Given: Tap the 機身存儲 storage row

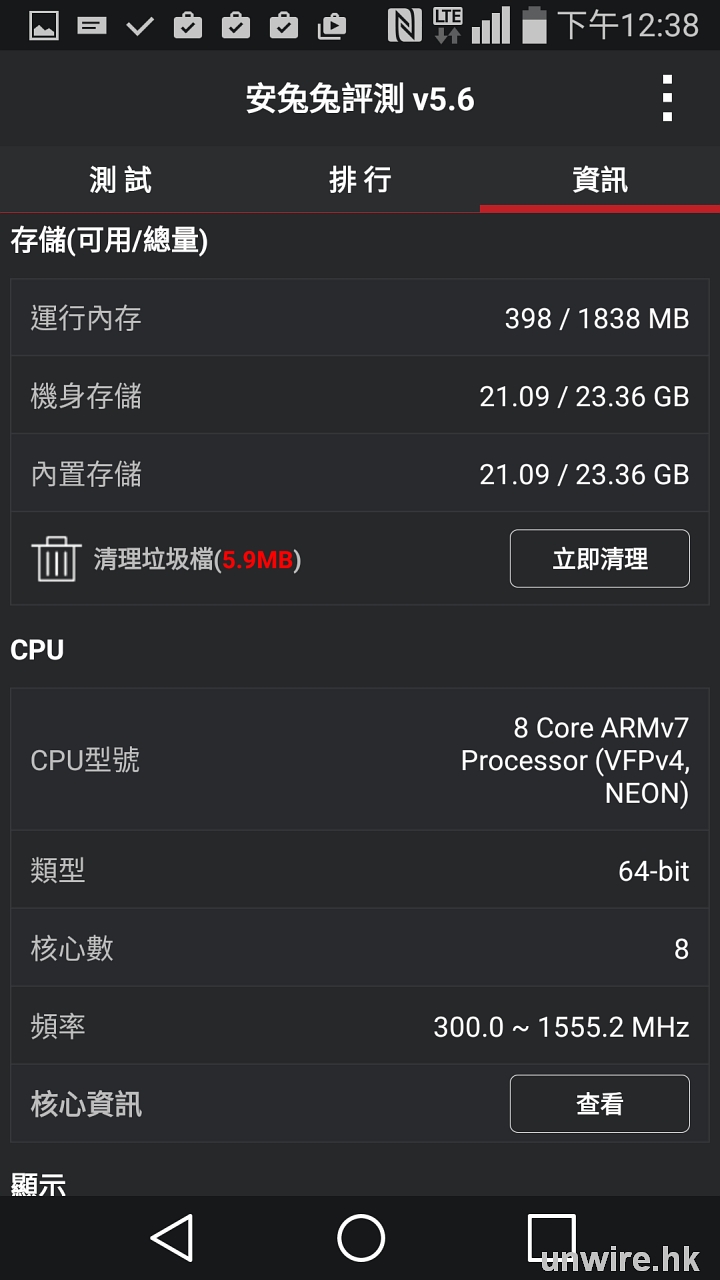Looking at the screenshot, I should [x=360, y=396].
